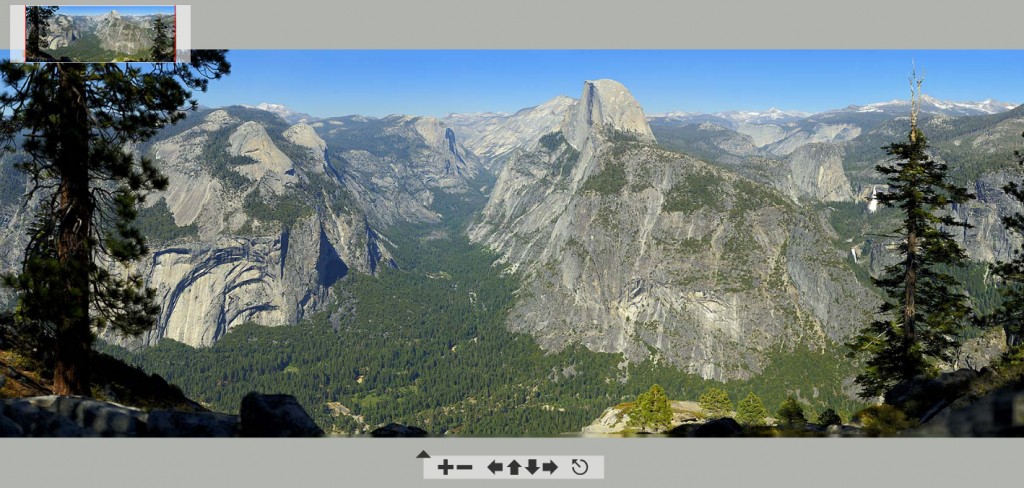Collapse the control bar with the triangle
Screen dimensions: 1024x488
tap(423, 454)
